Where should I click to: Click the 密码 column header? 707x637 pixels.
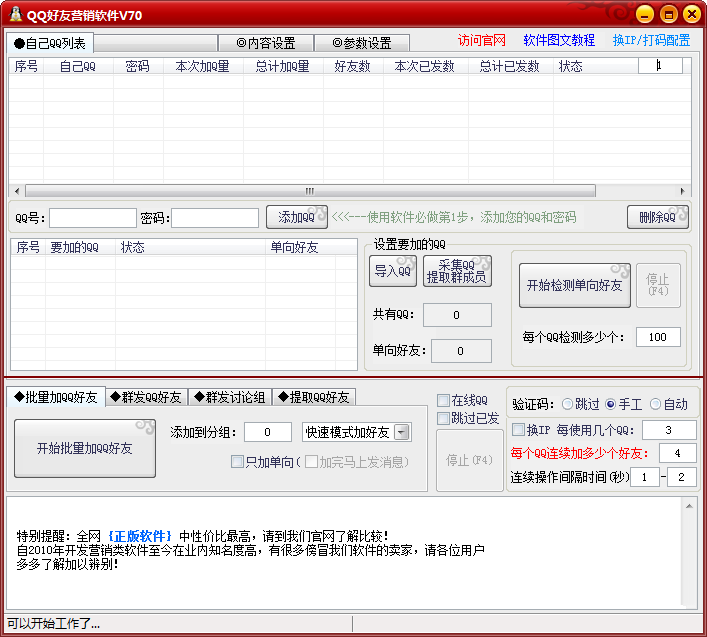point(138,66)
